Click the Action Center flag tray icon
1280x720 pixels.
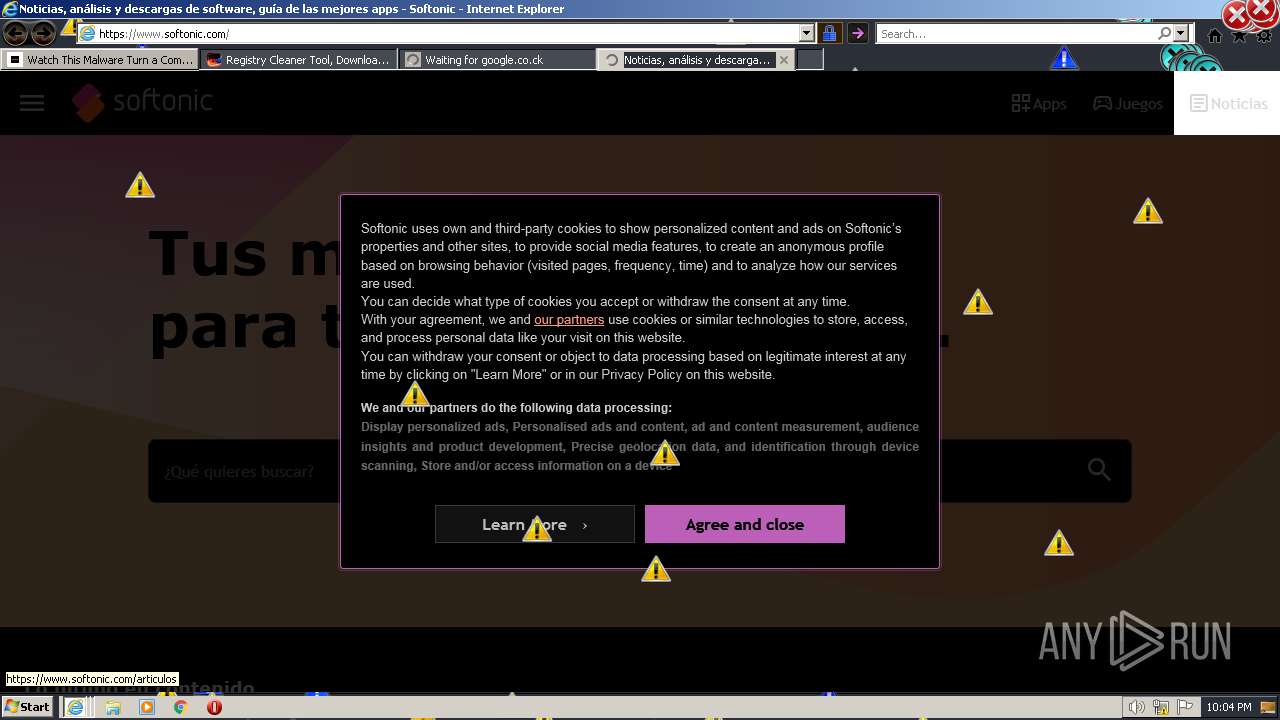point(1185,707)
